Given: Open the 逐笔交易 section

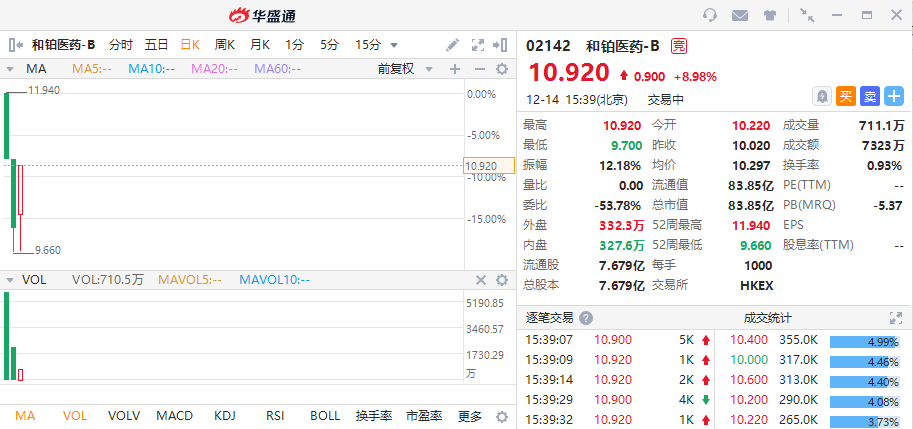Looking at the screenshot, I should 550,318.
